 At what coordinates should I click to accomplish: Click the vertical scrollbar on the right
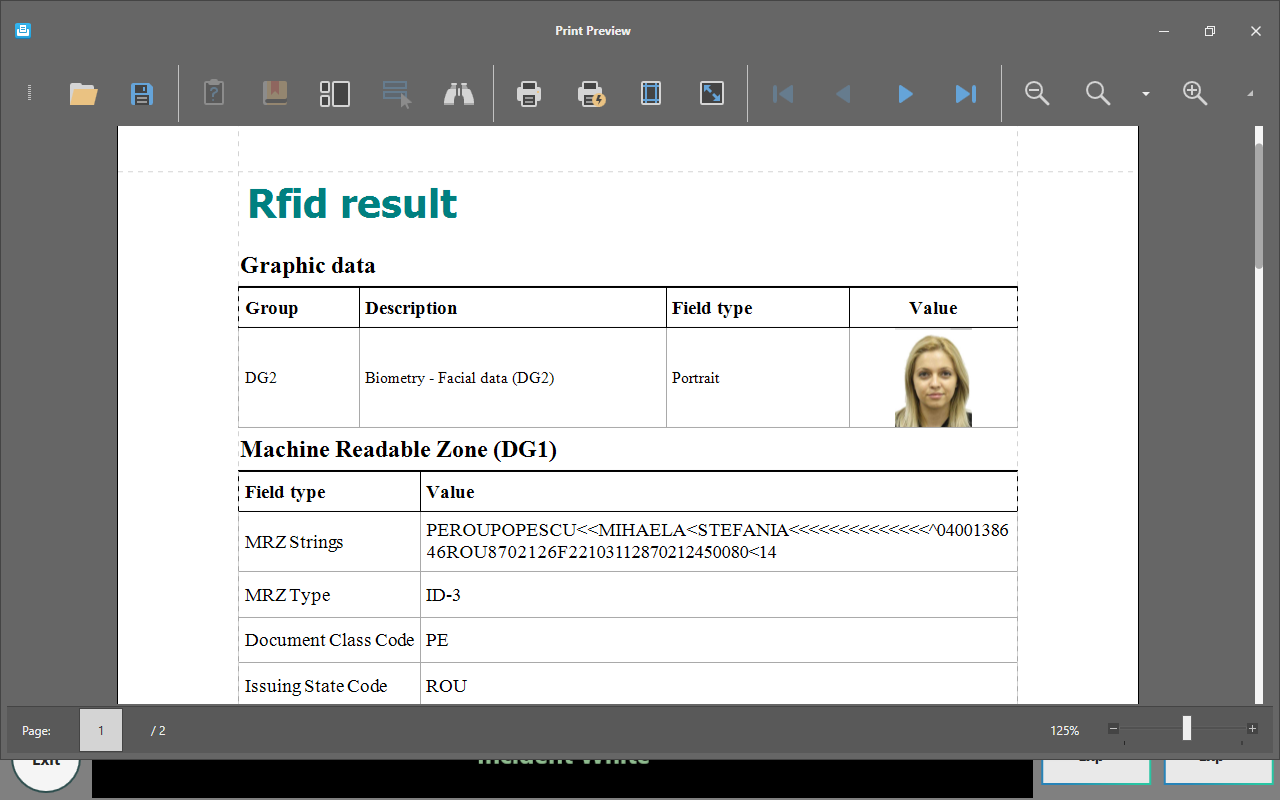(1259, 205)
